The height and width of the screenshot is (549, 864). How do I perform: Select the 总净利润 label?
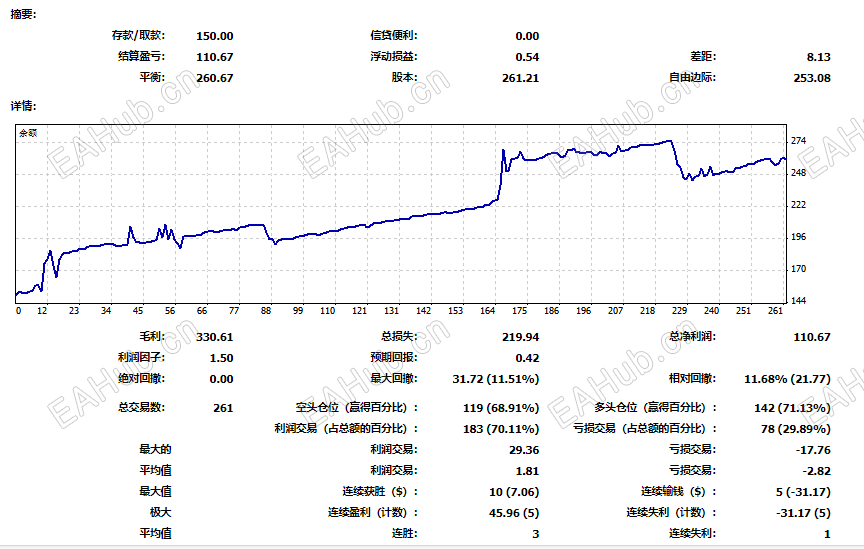pos(692,336)
